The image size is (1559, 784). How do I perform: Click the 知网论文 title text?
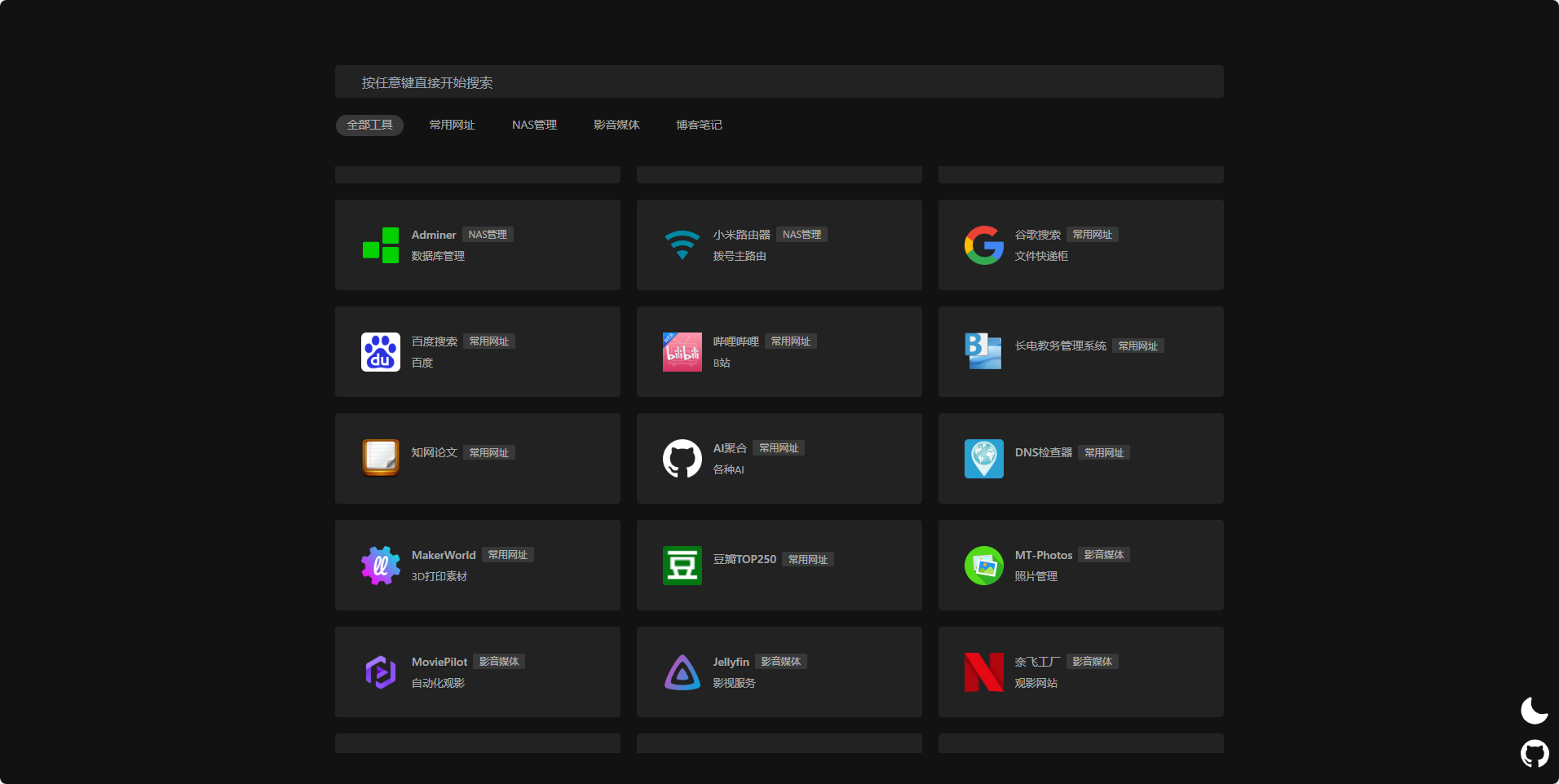coord(435,452)
